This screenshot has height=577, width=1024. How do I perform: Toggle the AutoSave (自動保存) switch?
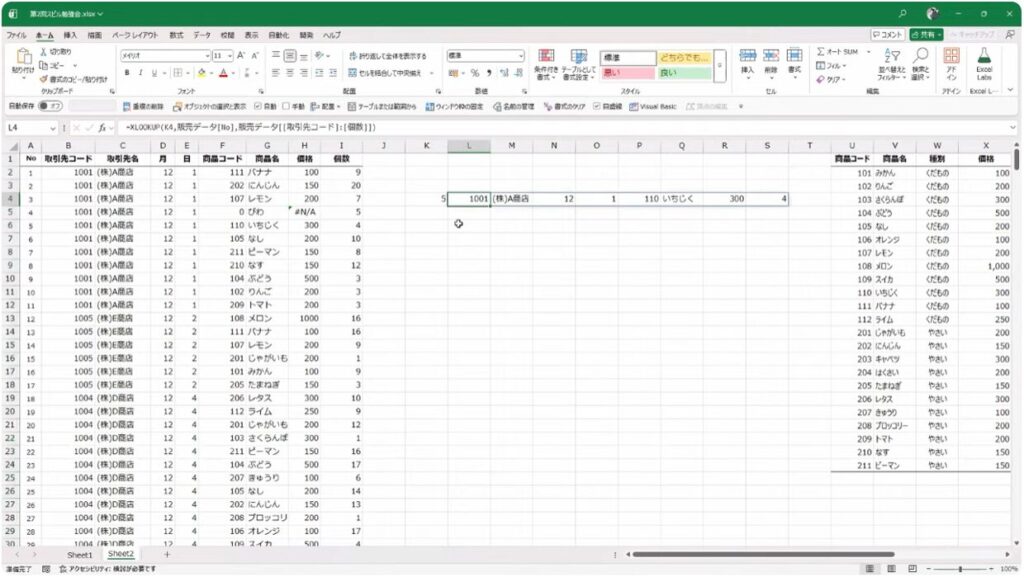pos(50,106)
